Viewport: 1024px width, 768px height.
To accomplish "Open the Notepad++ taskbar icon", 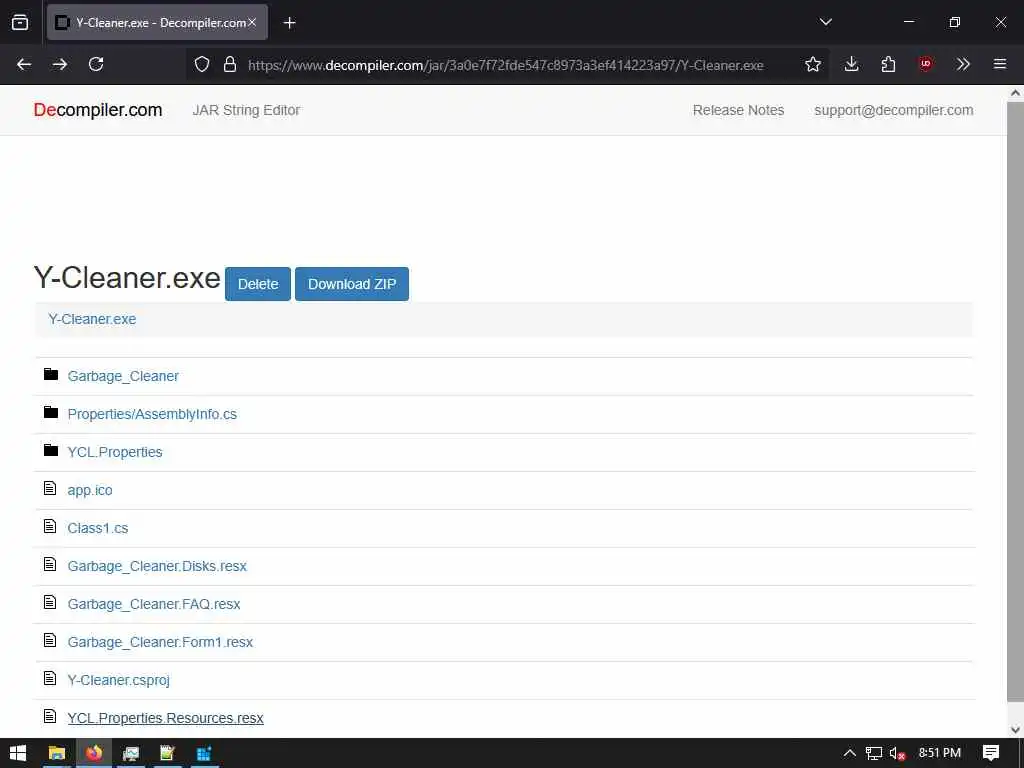I will pyautogui.click(x=167, y=753).
